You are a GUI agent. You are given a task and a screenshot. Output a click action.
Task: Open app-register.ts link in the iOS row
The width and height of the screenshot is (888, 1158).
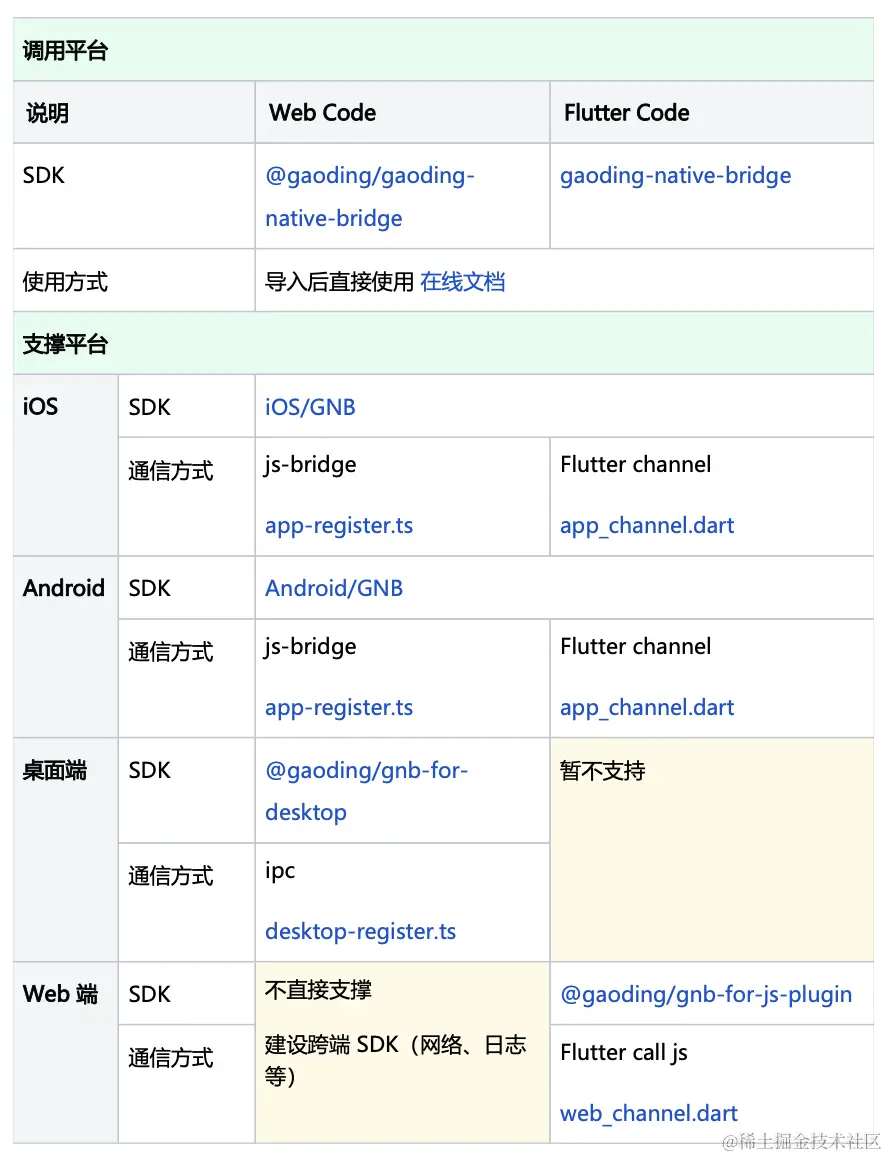click(x=338, y=526)
